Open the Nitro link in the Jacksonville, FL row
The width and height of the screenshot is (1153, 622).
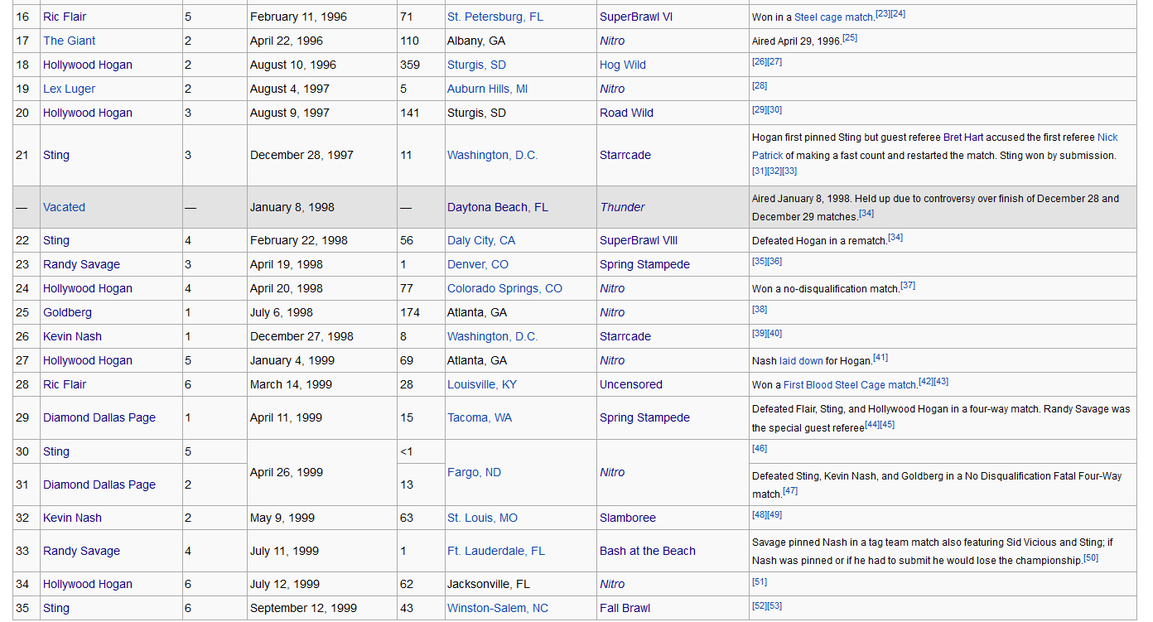612,584
